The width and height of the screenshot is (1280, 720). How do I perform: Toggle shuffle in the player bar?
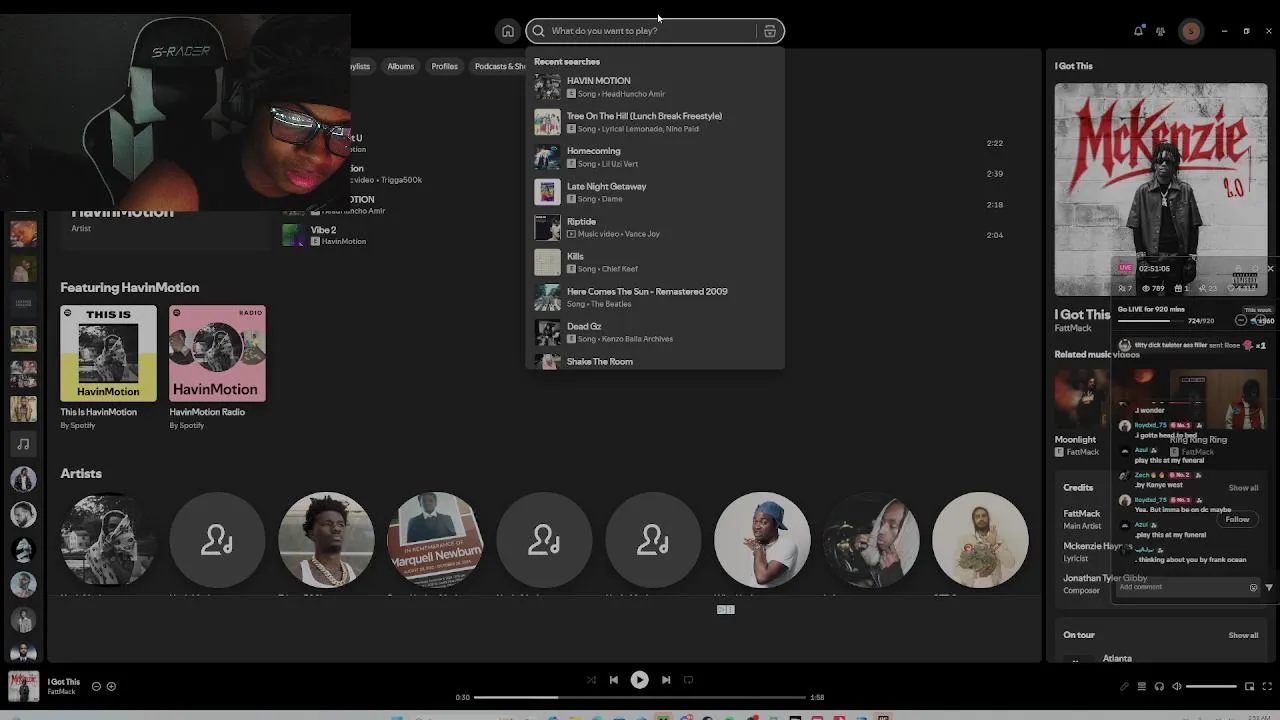pyautogui.click(x=591, y=680)
